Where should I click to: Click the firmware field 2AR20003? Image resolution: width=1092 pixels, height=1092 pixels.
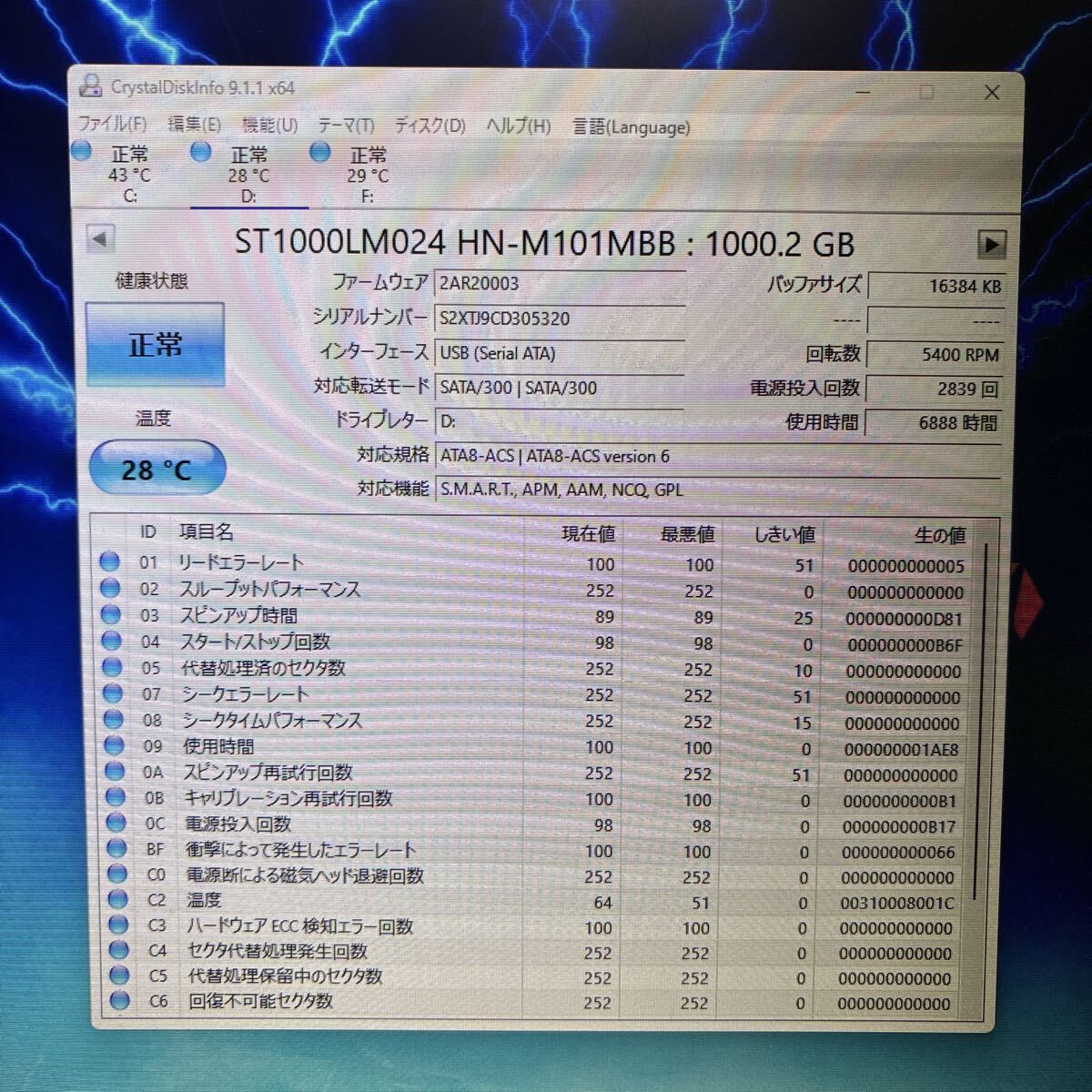(560, 283)
